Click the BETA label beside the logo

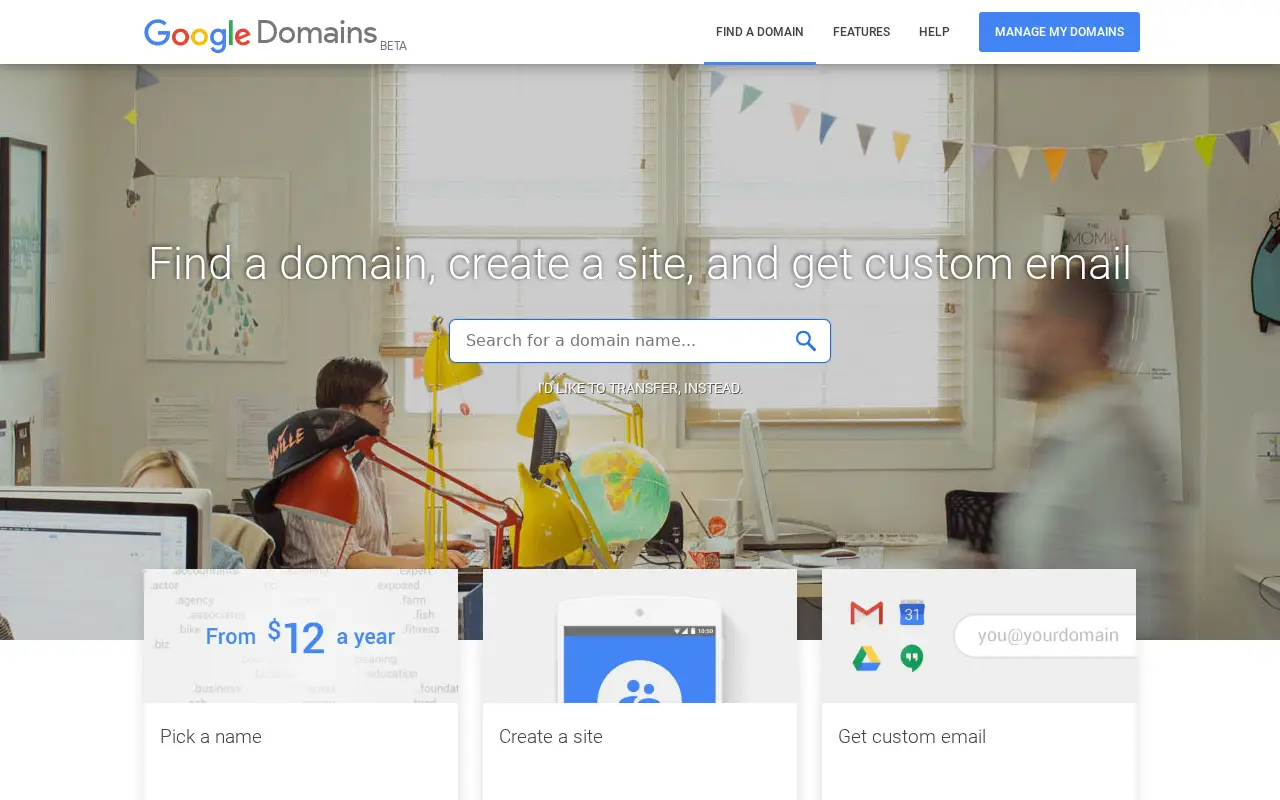coord(393,46)
